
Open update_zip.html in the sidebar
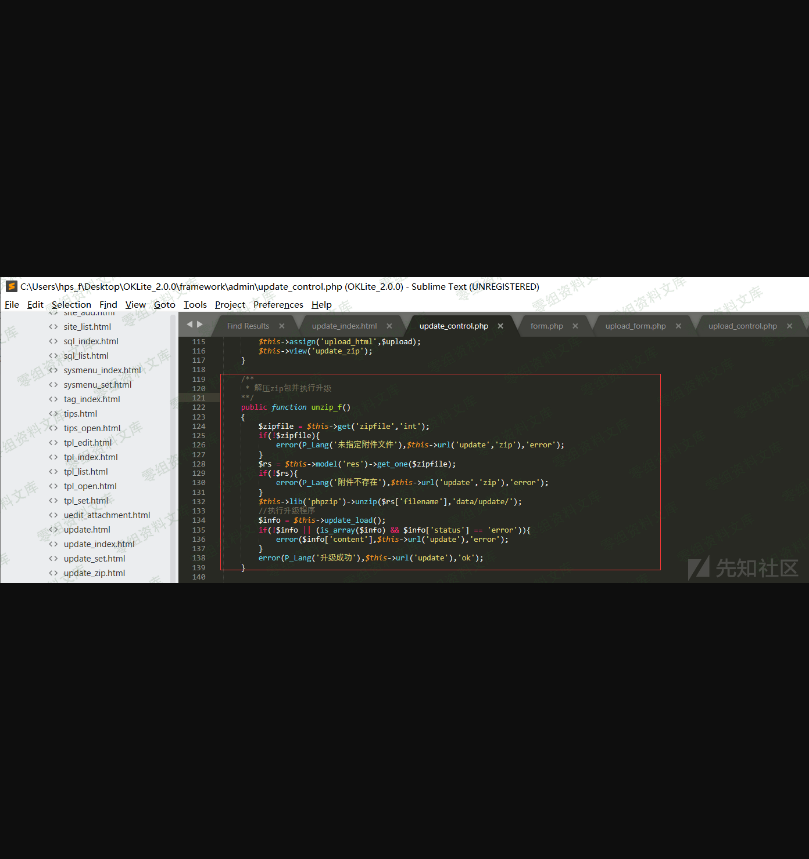[x=94, y=573]
